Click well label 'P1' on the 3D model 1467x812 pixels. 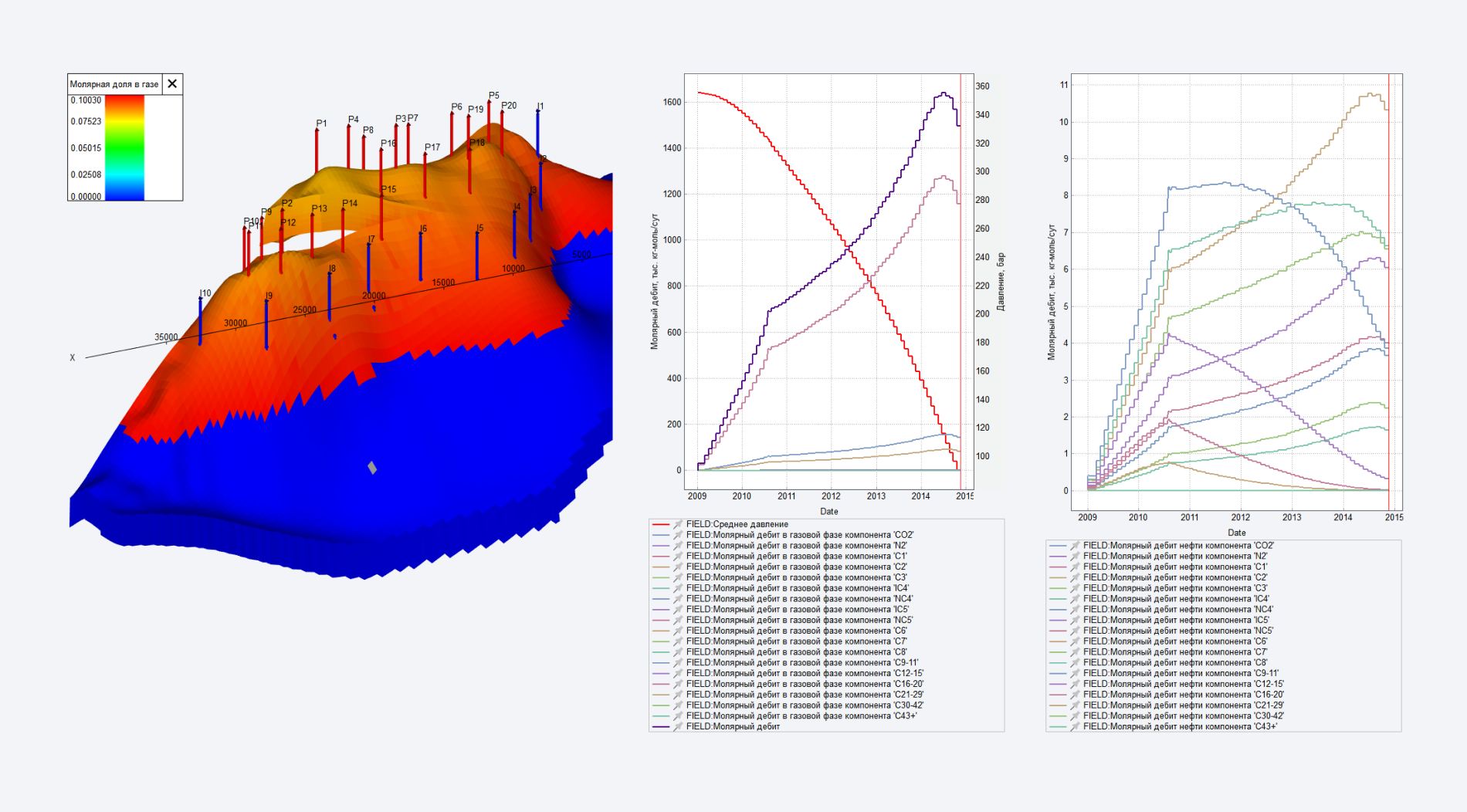[321, 123]
